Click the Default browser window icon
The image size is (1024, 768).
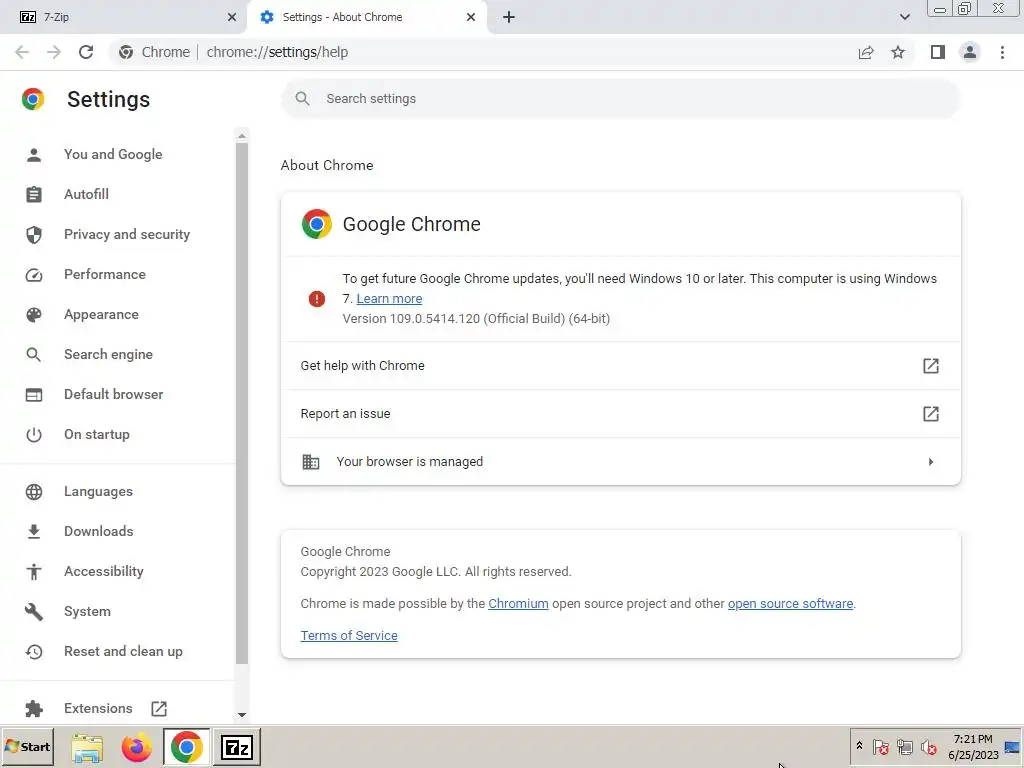click(34, 394)
